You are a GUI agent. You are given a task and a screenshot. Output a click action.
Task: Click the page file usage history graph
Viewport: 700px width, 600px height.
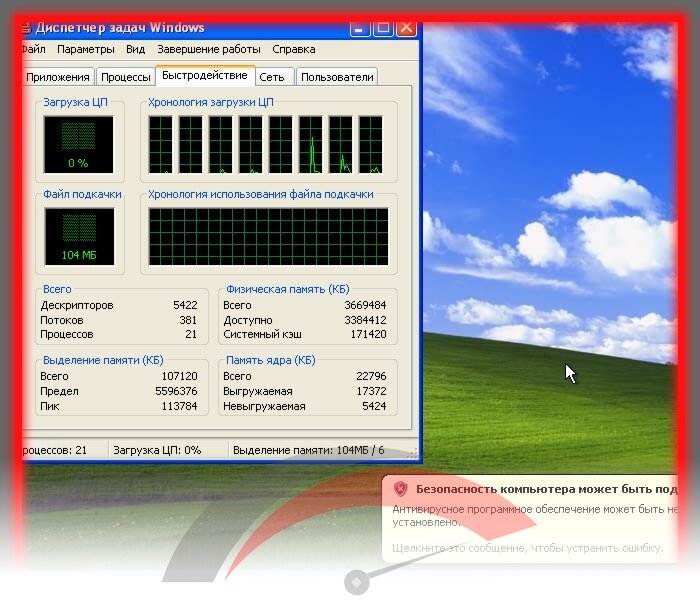(268, 237)
